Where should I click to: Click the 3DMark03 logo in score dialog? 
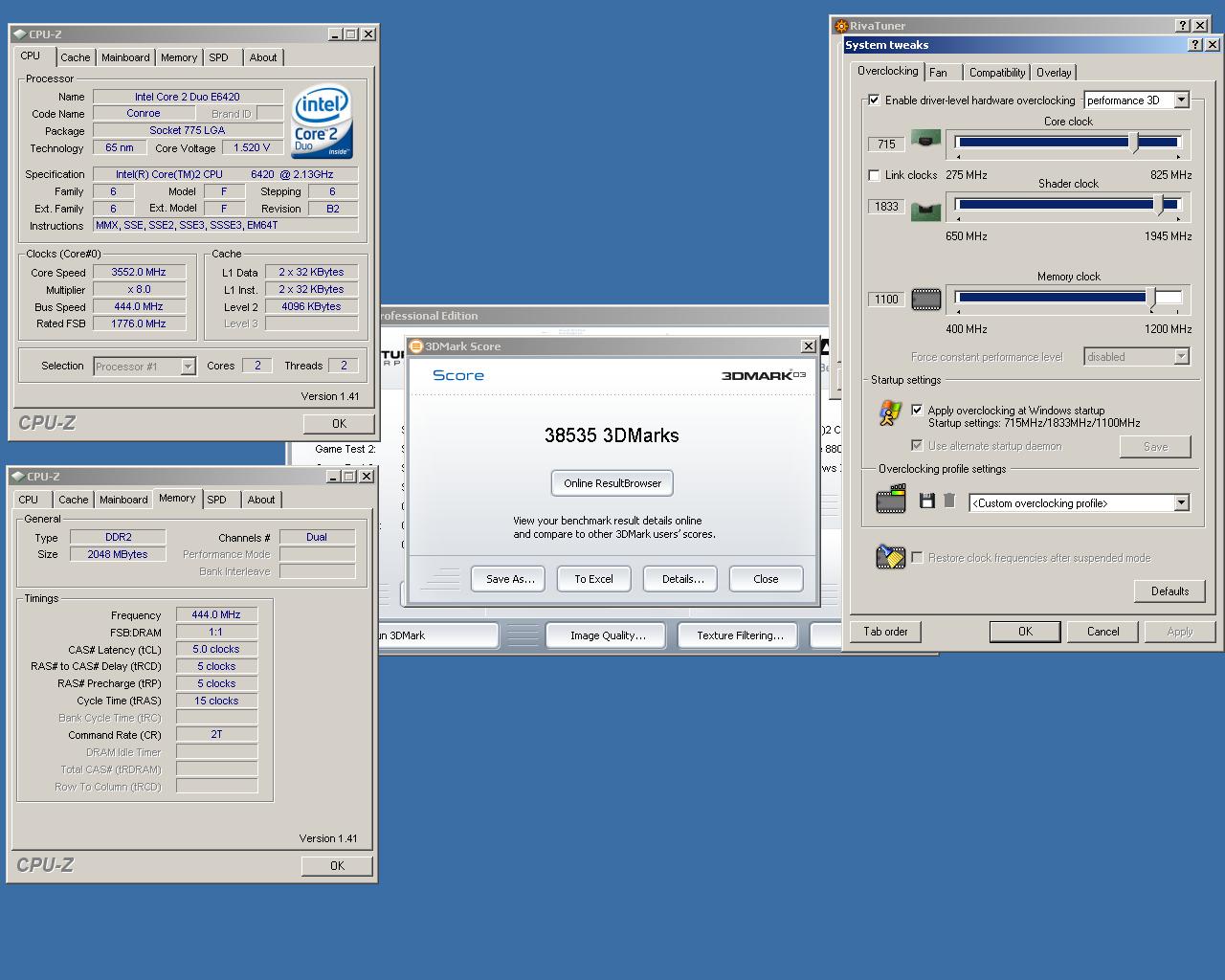click(x=763, y=375)
